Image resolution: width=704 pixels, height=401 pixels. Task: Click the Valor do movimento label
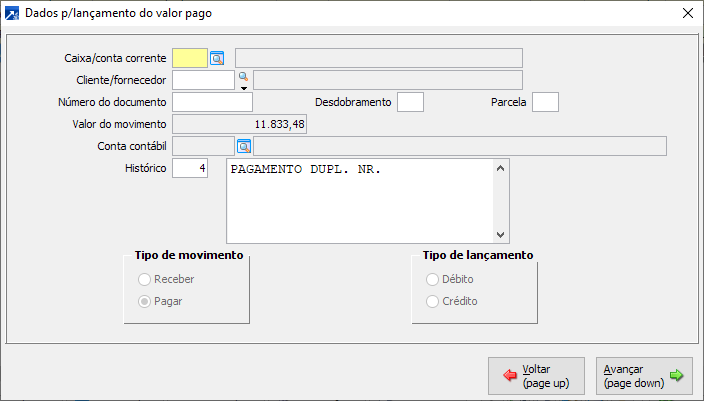tap(119, 124)
